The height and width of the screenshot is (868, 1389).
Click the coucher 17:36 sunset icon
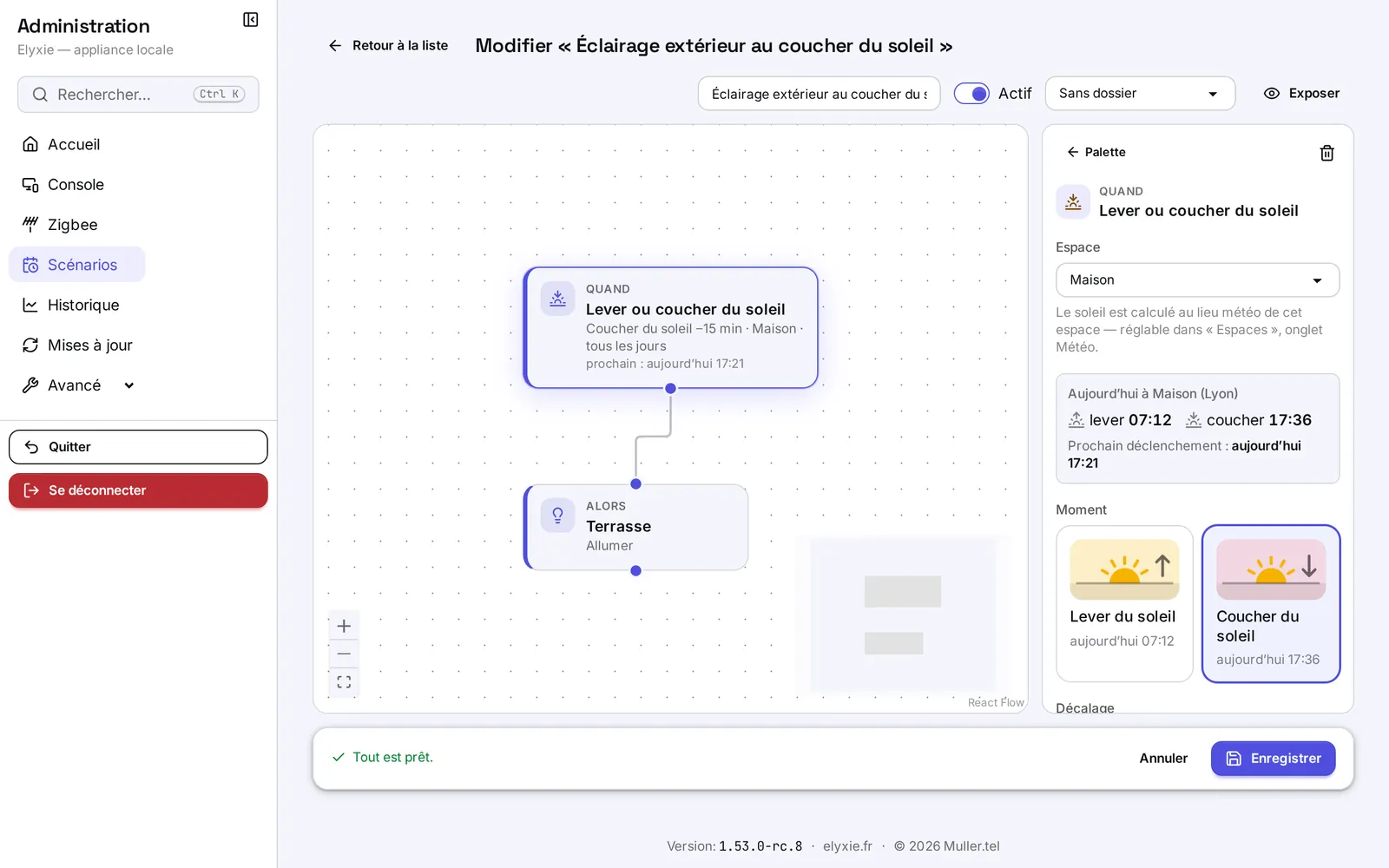tap(1194, 420)
